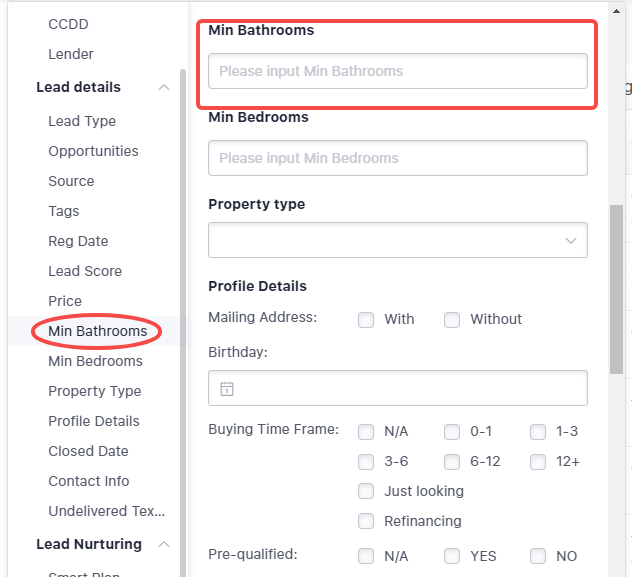This screenshot has width=632, height=577.
Task: Collapse the Lead Nurturing section chevron
Action: coord(164,544)
